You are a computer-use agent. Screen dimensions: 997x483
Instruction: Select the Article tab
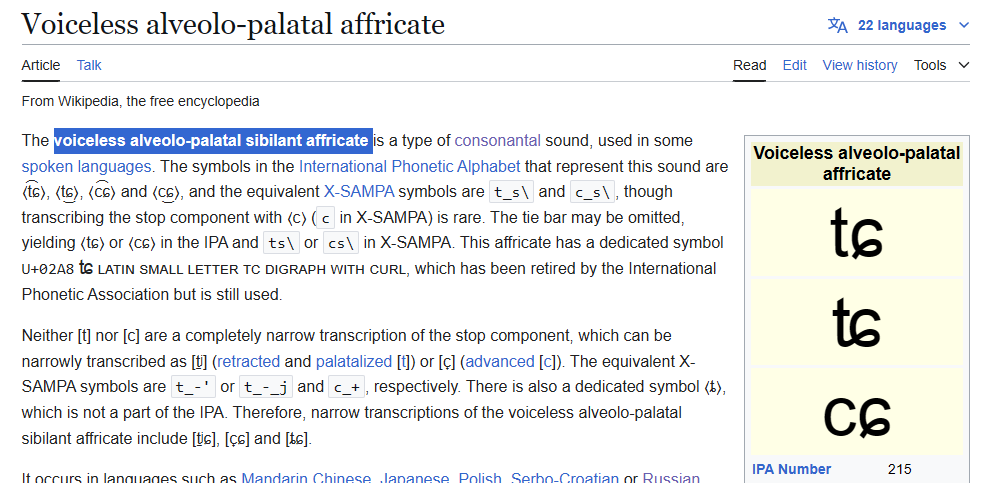[41, 65]
